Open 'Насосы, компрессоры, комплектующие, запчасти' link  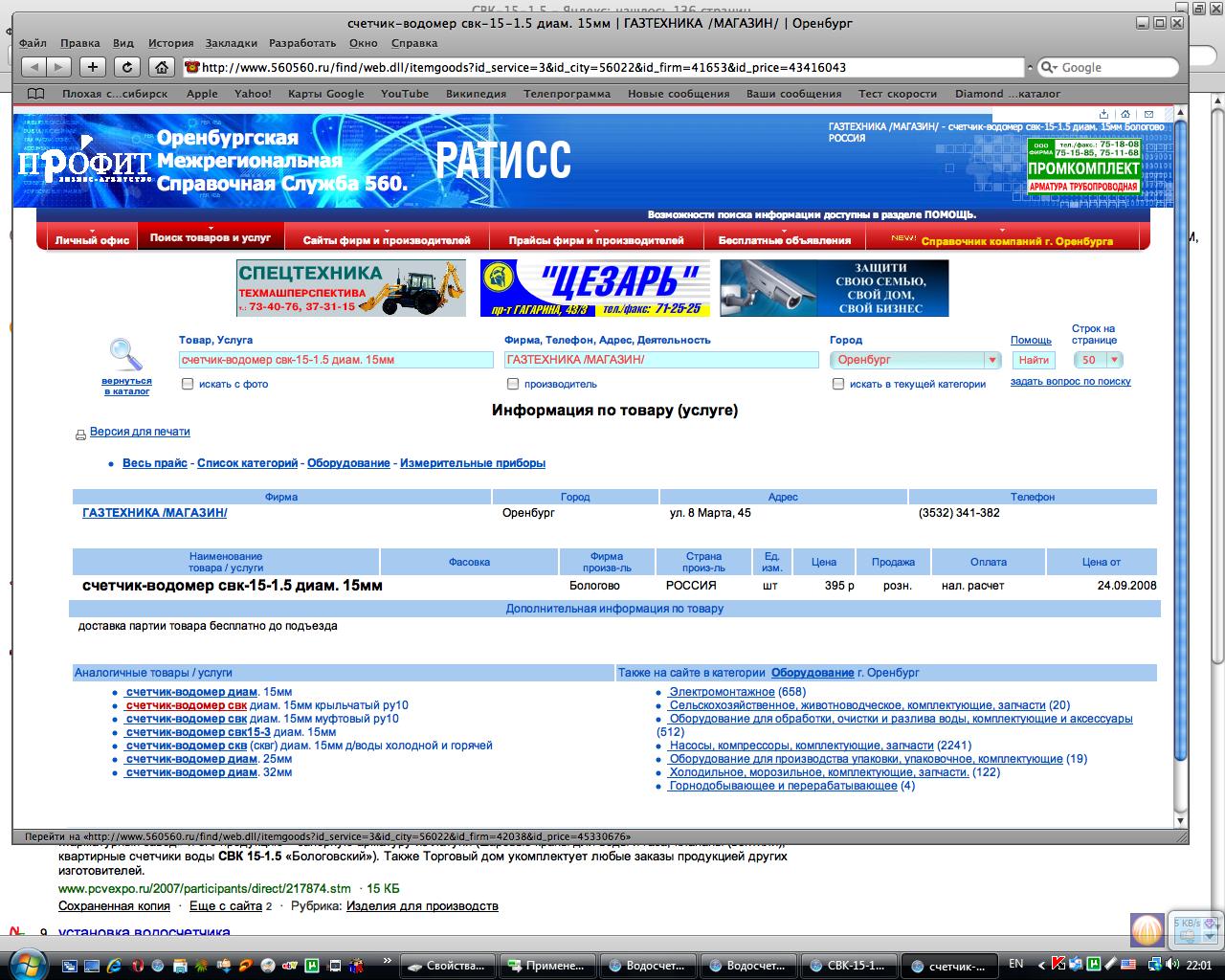point(801,746)
